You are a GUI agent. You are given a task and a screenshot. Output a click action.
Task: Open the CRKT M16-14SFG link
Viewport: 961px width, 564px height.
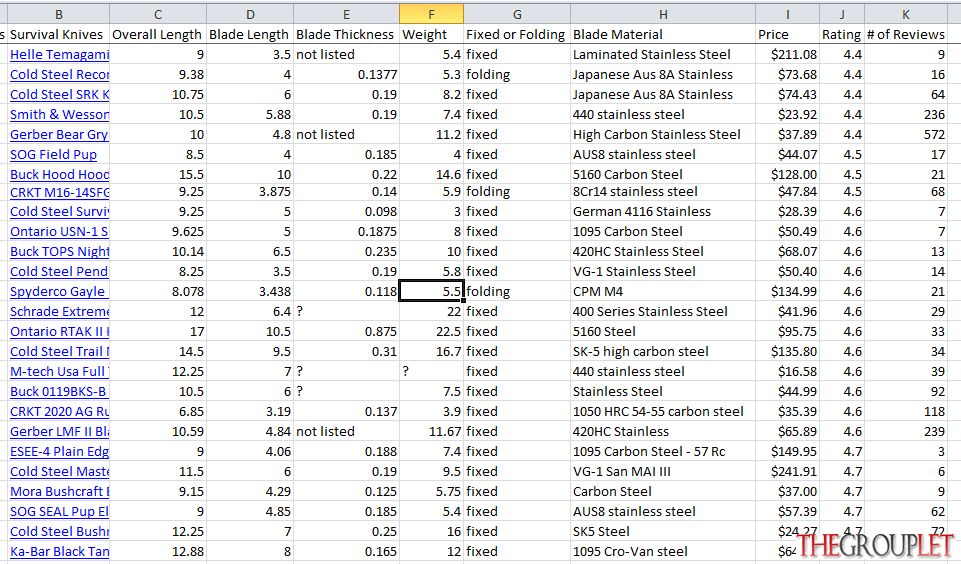coord(59,192)
